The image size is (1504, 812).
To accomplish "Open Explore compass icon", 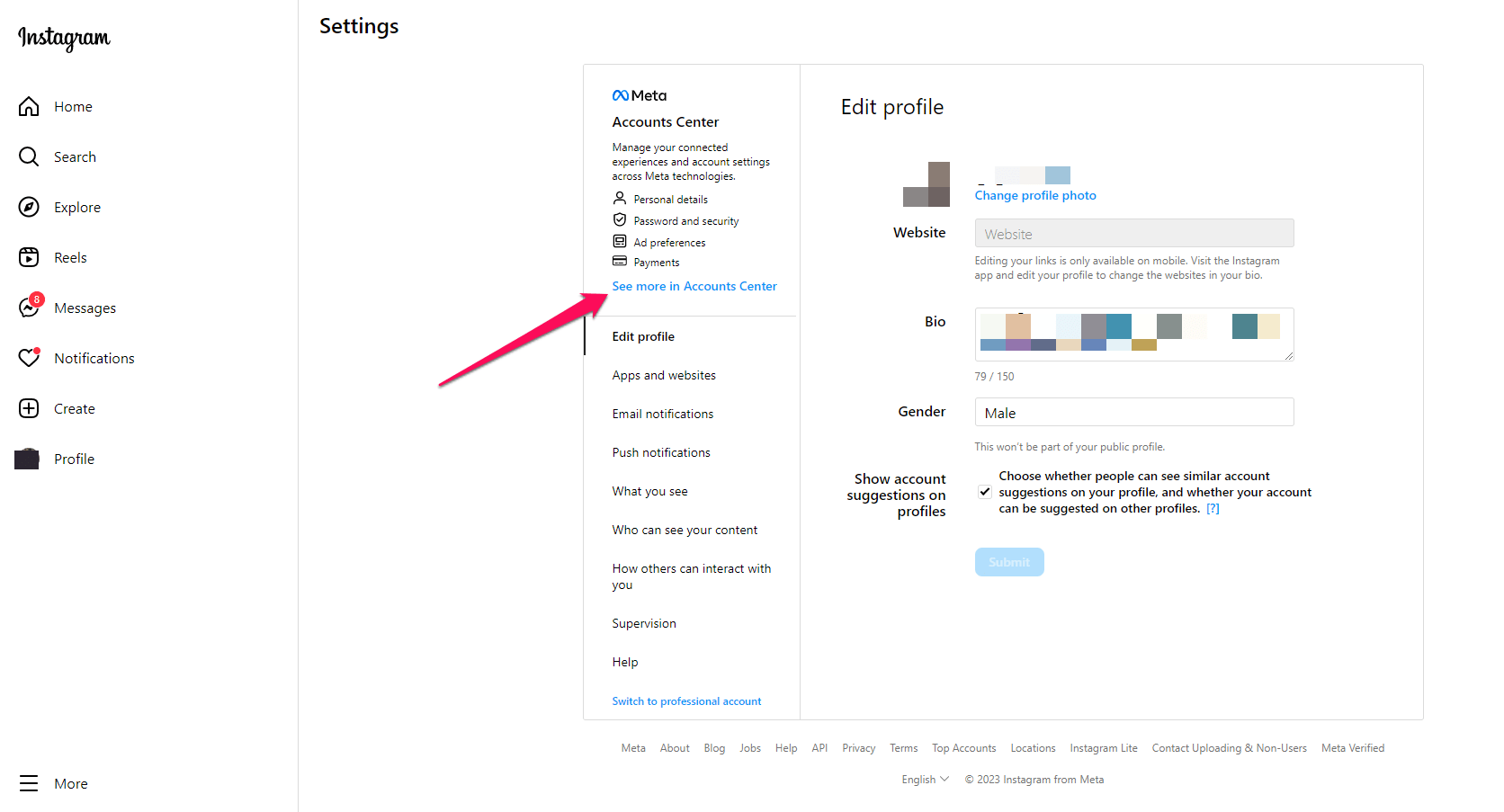I will pyautogui.click(x=29, y=208).
